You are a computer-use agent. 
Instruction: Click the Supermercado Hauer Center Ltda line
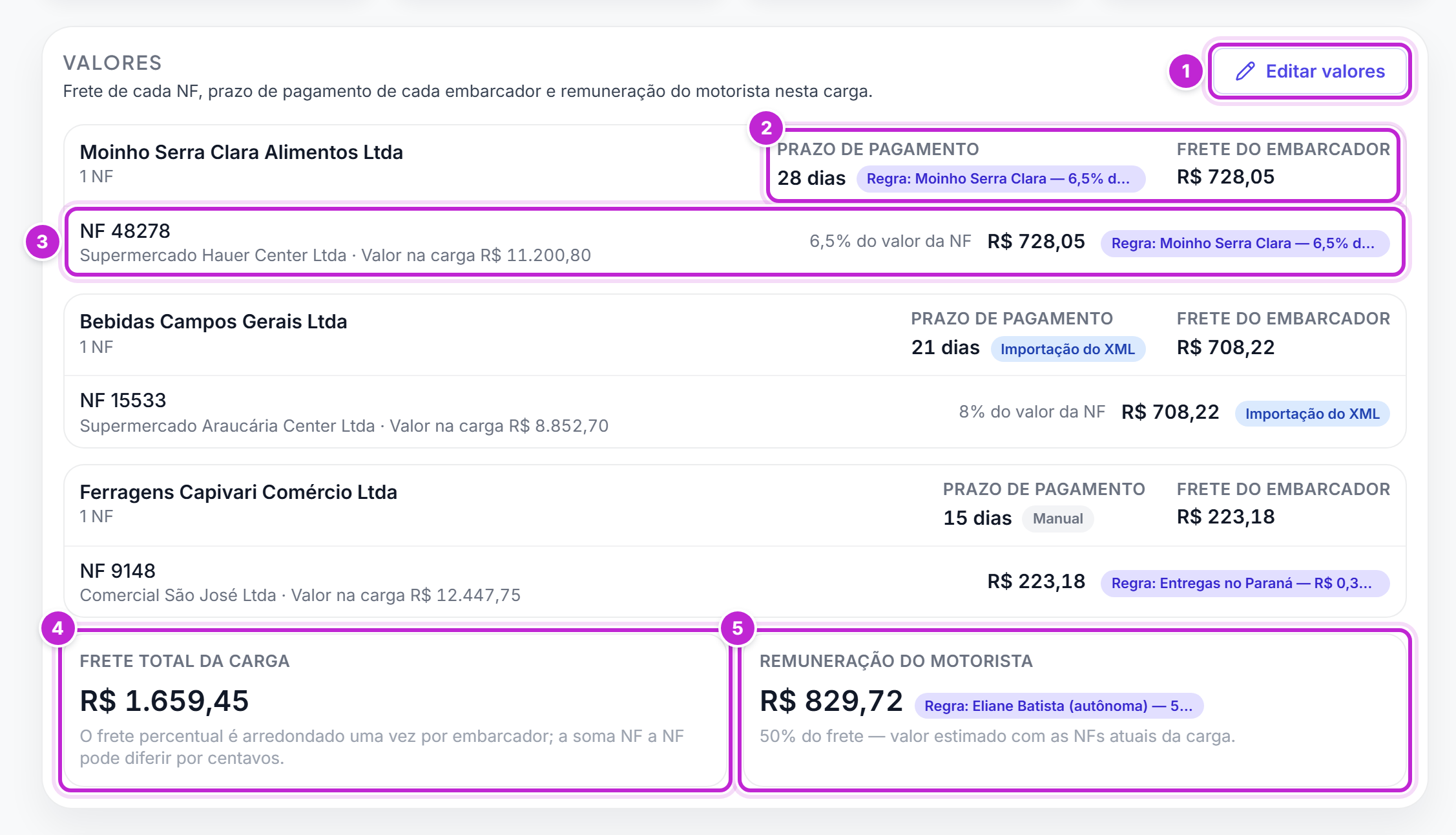pyautogui.click(x=335, y=255)
